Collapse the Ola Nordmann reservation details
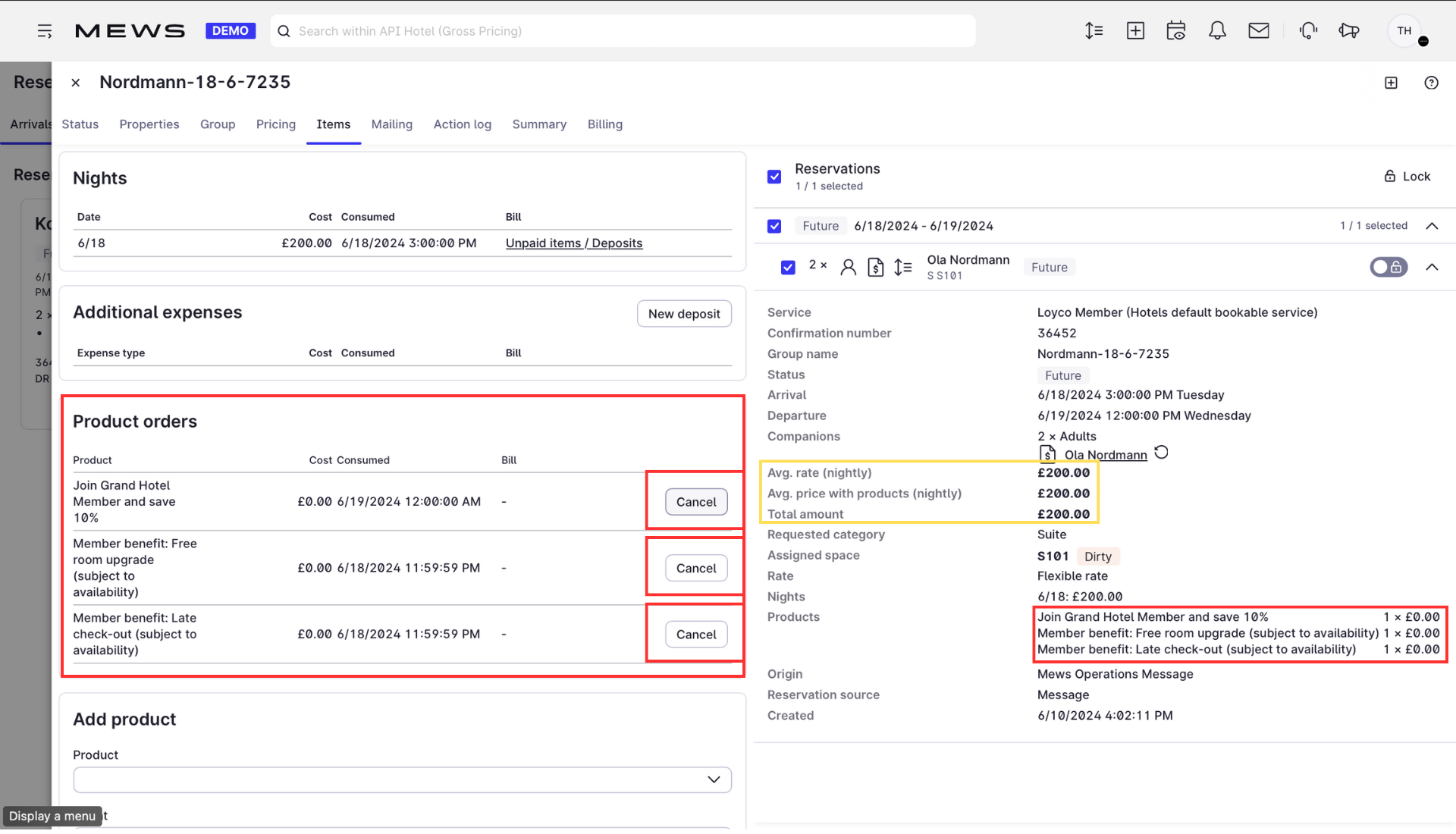The height and width of the screenshot is (834, 1456). (1432, 267)
